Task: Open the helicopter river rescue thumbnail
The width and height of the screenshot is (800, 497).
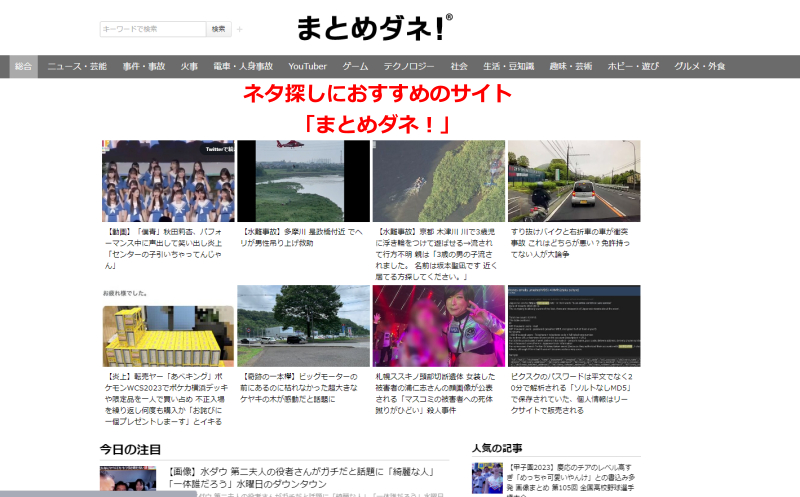Action: click(304, 181)
